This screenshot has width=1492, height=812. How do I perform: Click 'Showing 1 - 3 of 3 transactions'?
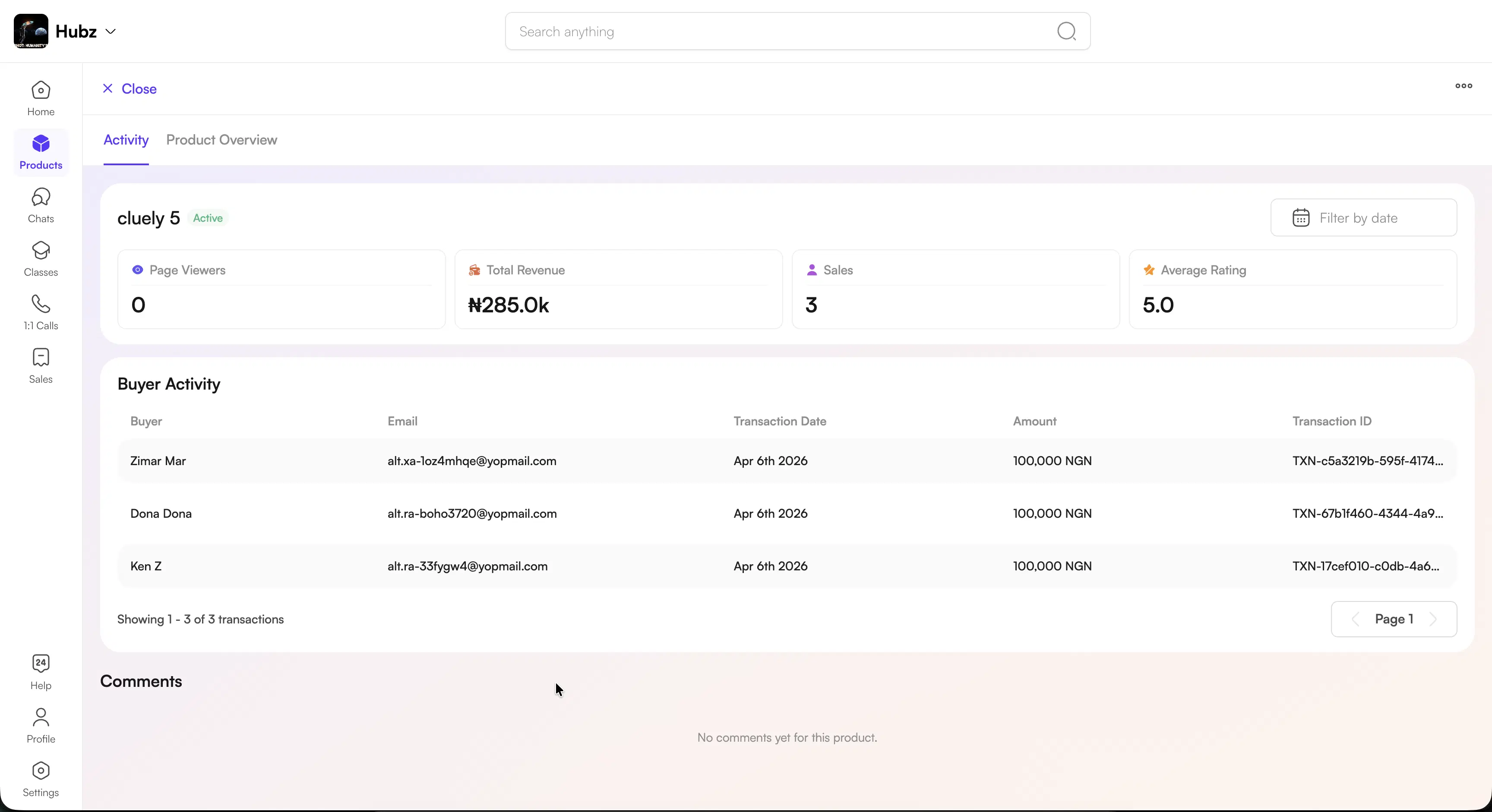[200, 619]
